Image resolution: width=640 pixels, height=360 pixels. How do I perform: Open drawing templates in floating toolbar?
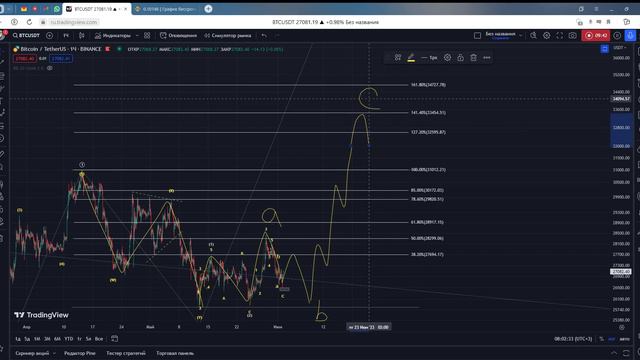398,58
